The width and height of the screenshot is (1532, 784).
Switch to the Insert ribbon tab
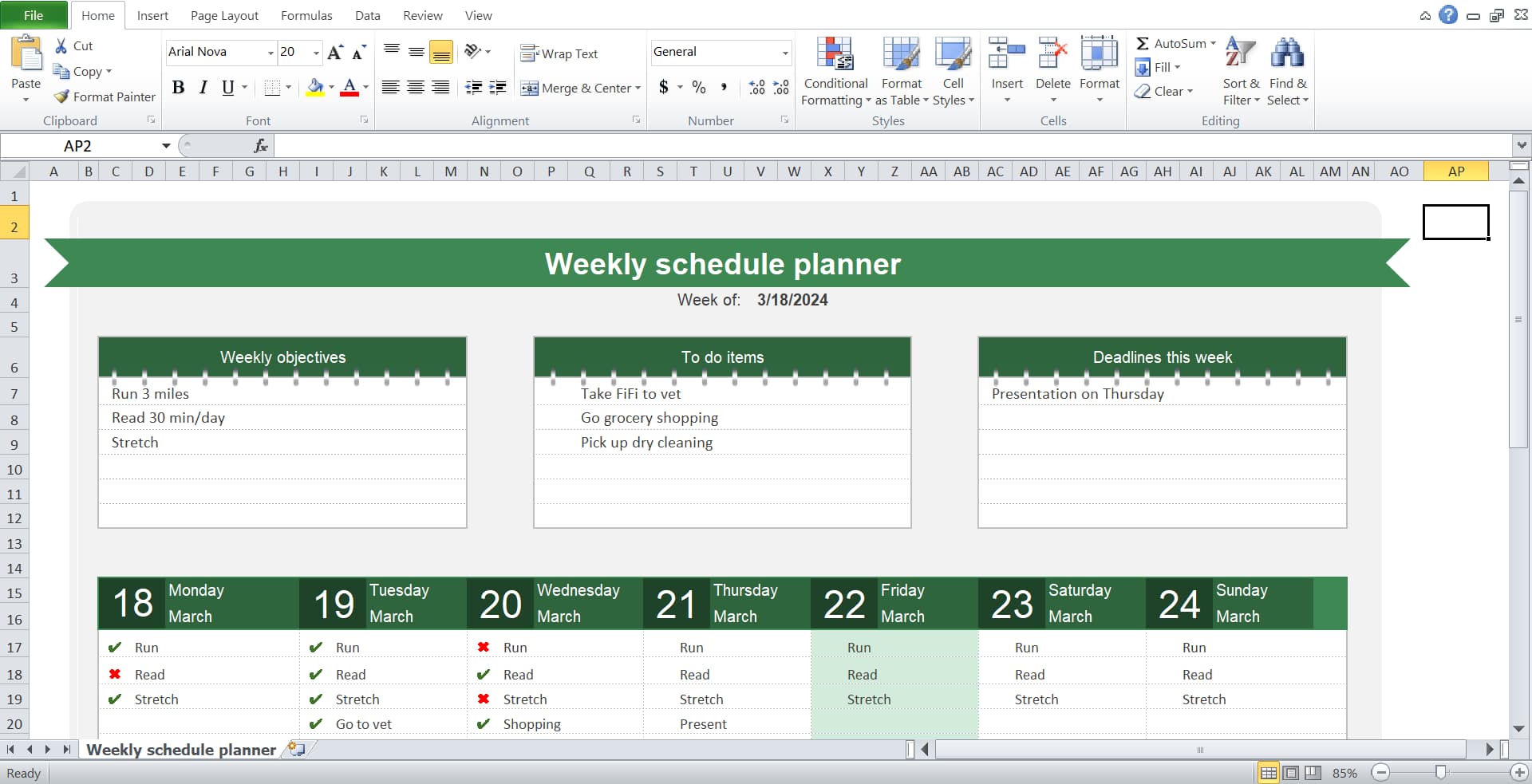152,15
